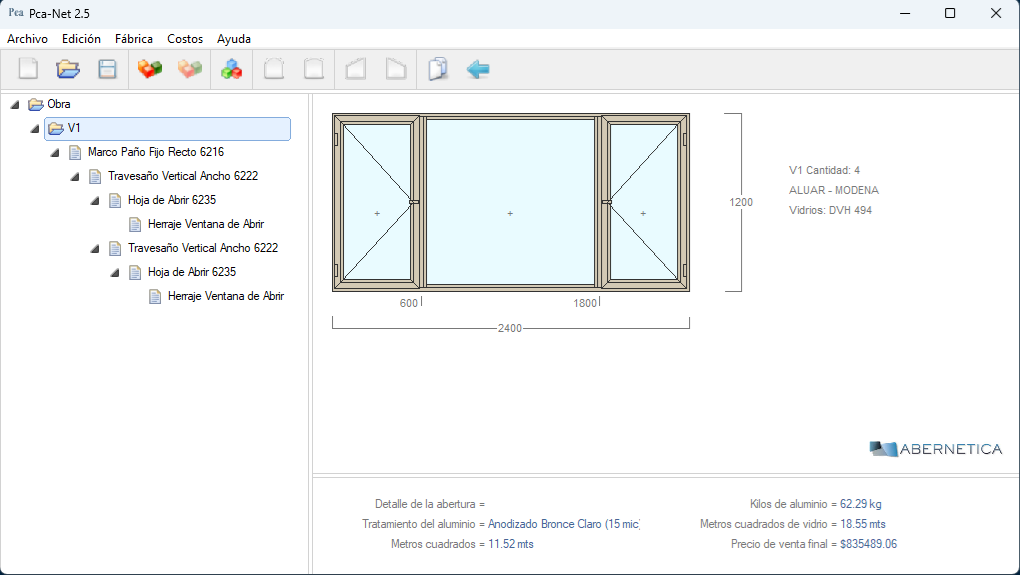Select the V1 tree item

(167, 128)
